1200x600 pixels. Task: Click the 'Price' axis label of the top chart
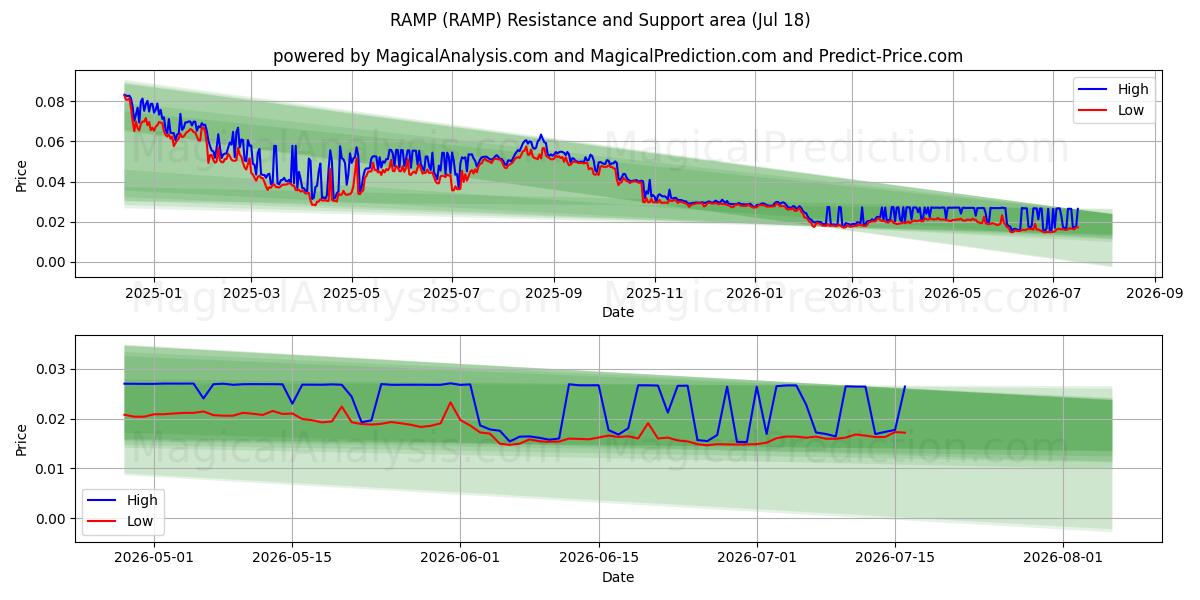[x=21, y=174]
